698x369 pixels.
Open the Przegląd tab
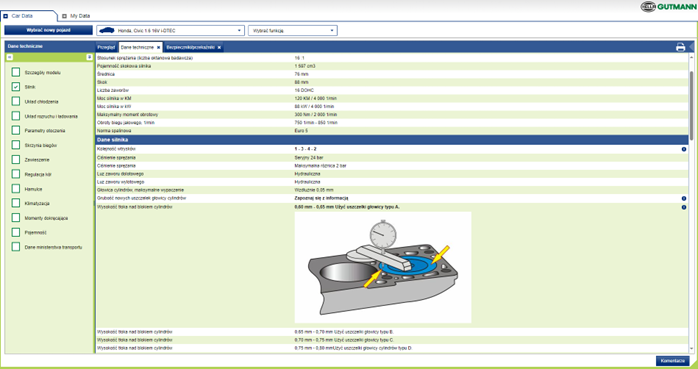coord(106,47)
